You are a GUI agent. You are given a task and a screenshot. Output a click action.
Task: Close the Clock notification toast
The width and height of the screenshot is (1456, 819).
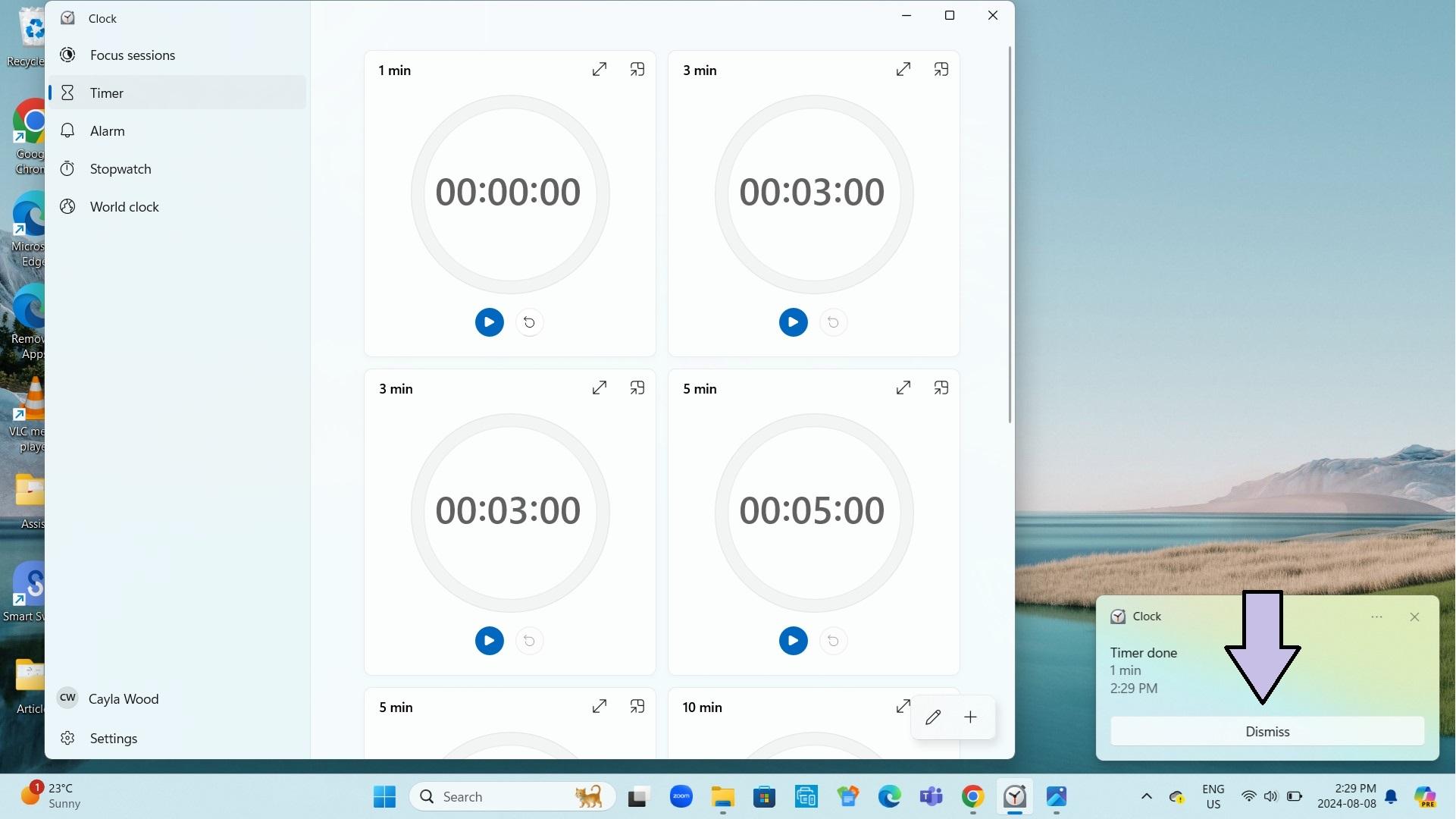[1414, 617]
